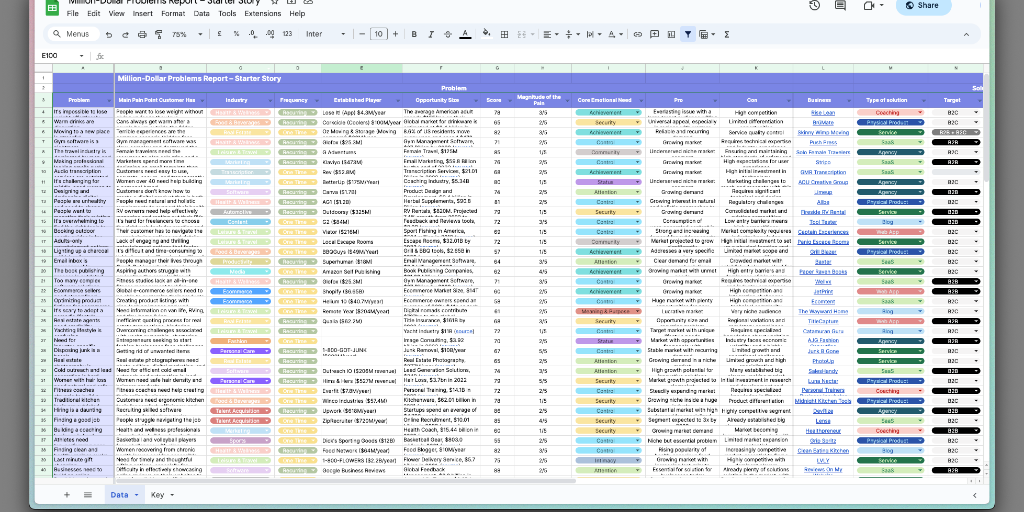Screen dimensions: 1024x512
Task: Select the Paint format tool
Action: pyautogui.click(x=158, y=34)
